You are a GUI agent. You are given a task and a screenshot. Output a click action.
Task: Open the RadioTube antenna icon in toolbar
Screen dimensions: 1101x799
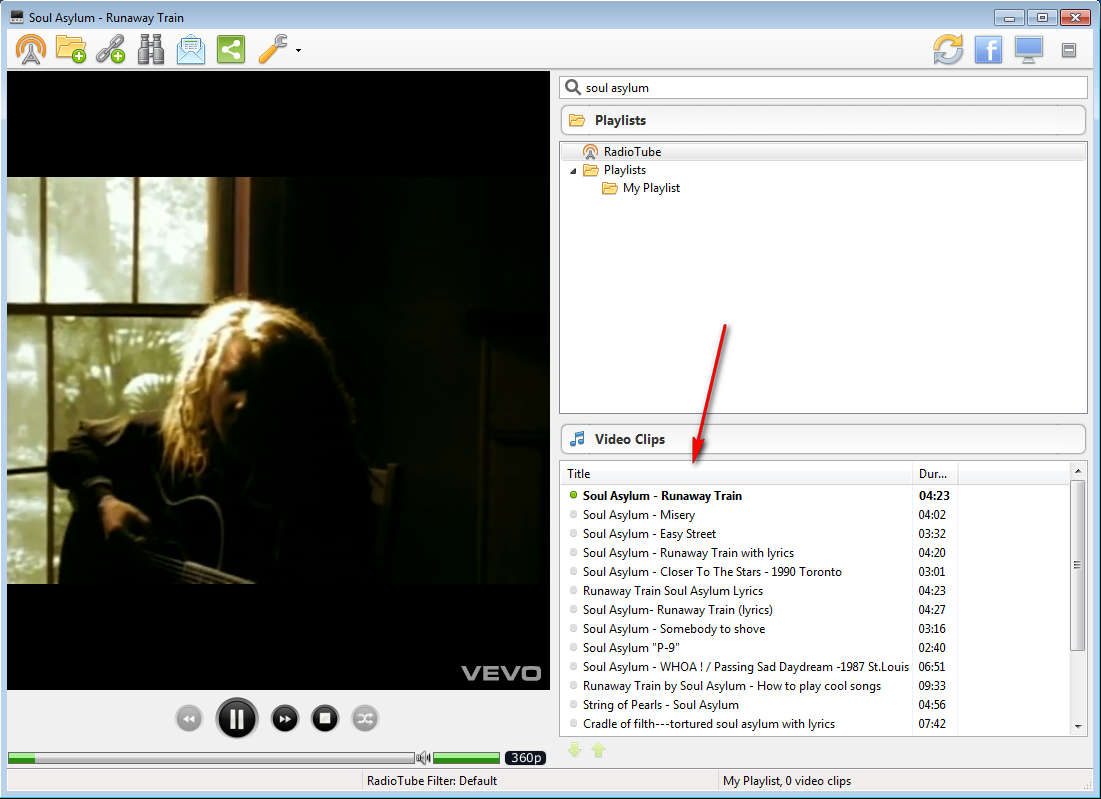pos(31,50)
